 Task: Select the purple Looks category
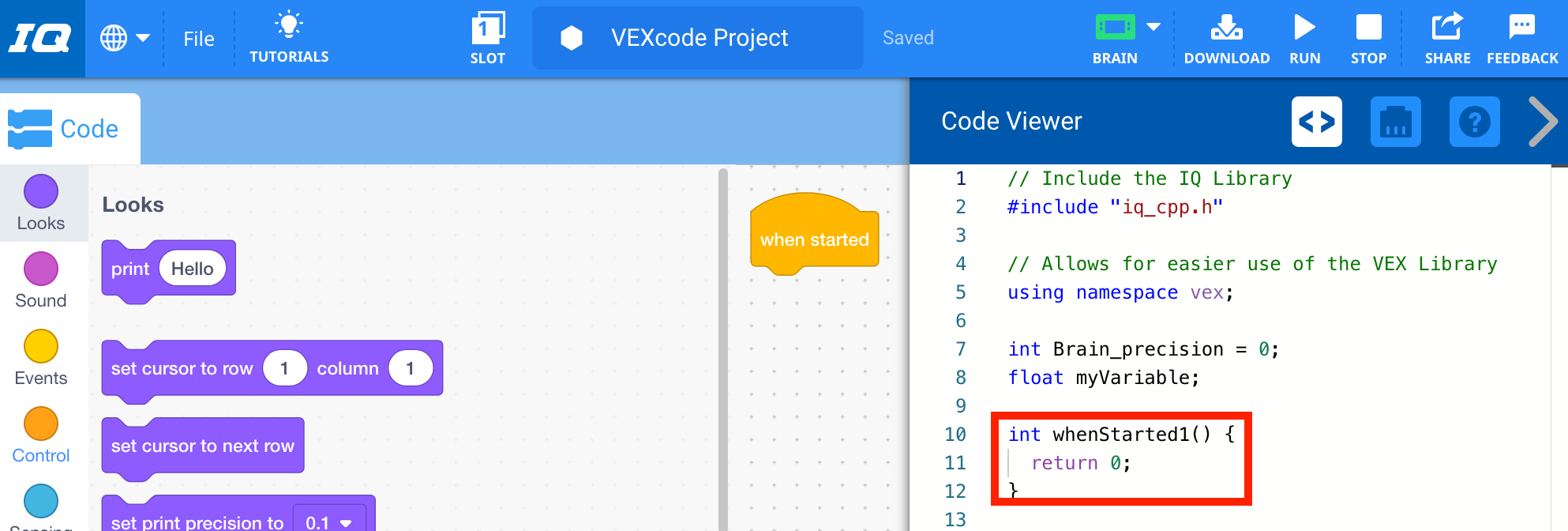coord(41,201)
